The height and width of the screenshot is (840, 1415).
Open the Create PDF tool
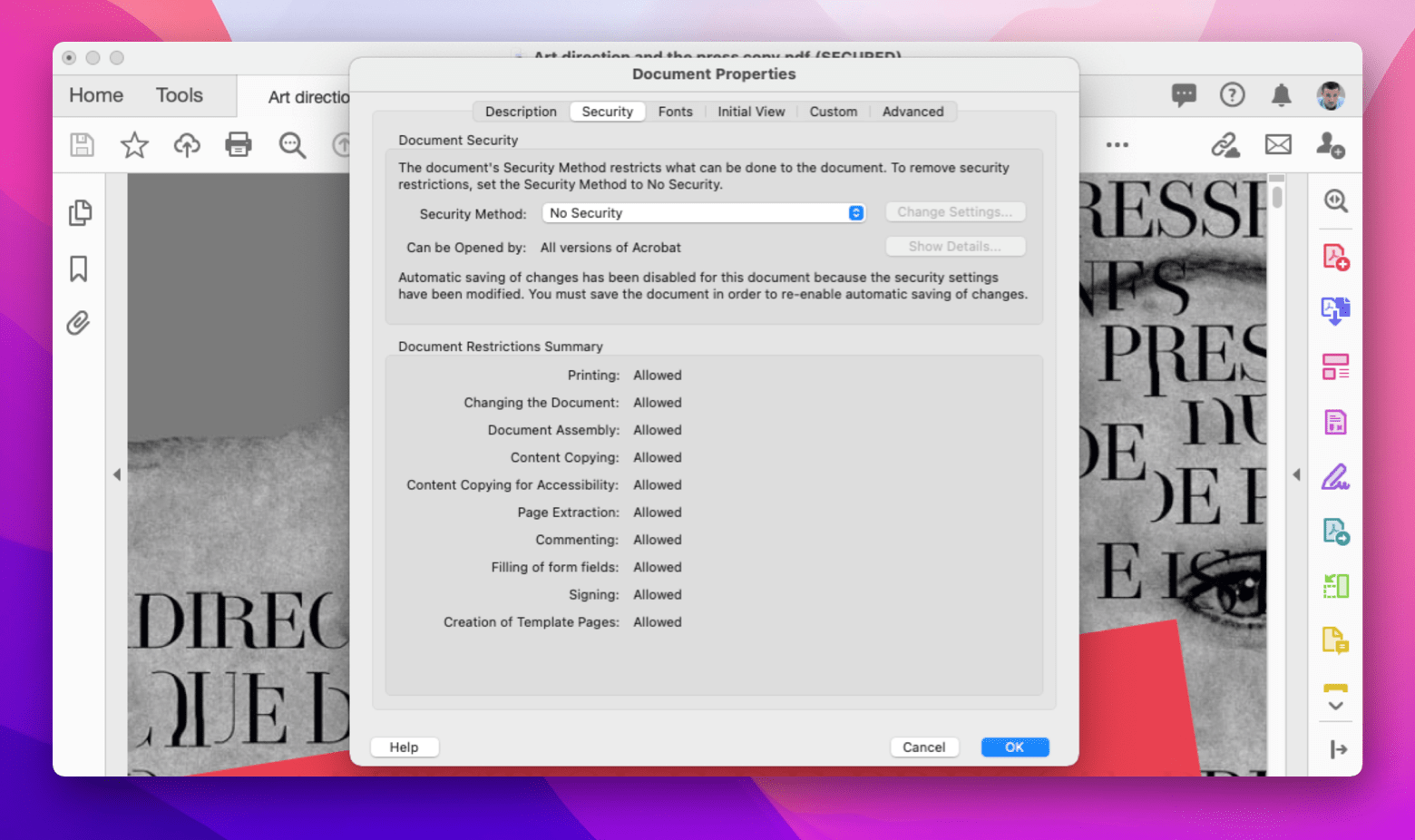(x=1335, y=256)
